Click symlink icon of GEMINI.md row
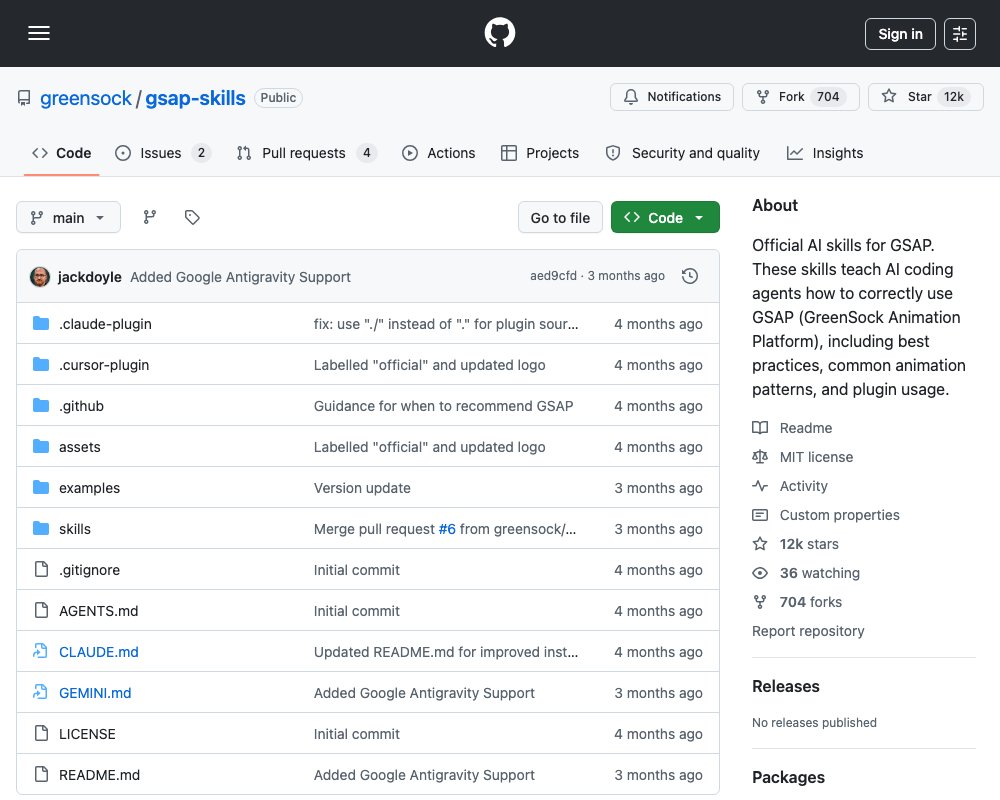This screenshot has height=800, width=1000. click(40, 692)
